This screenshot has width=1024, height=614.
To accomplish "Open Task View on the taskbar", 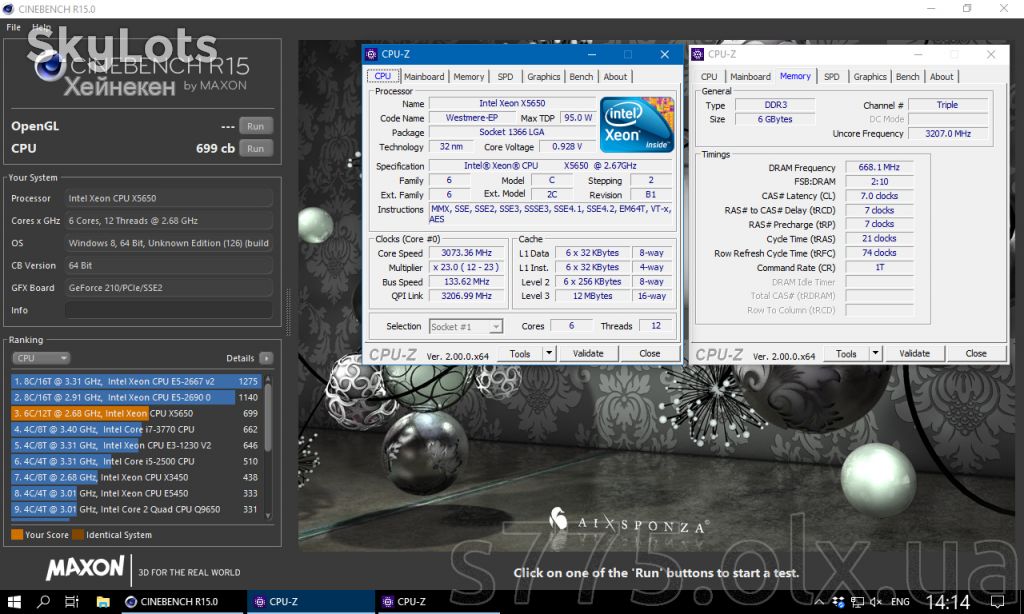I will click(x=72, y=602).
